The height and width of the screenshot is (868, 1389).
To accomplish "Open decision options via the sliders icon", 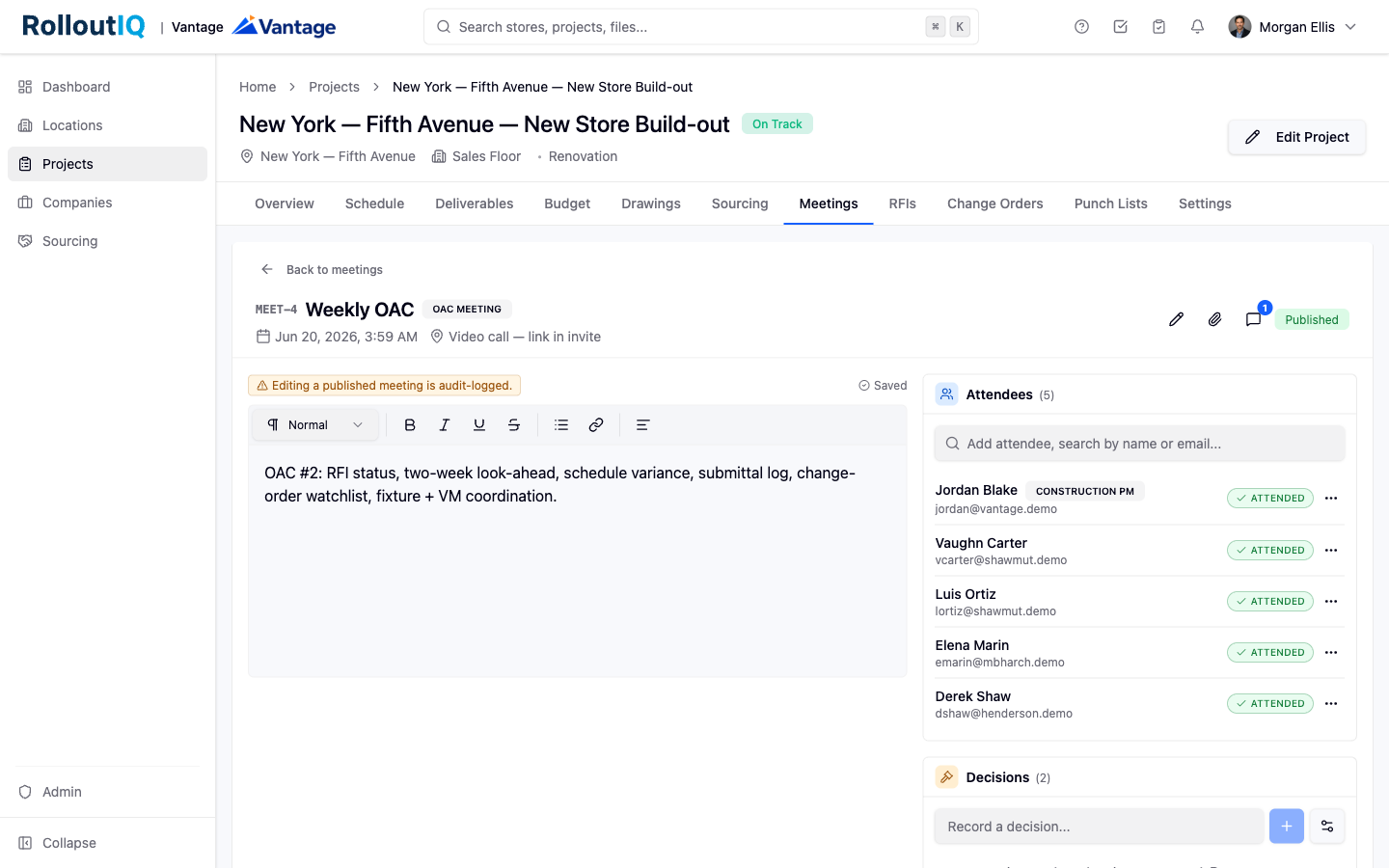I will tap(1327, 827).
